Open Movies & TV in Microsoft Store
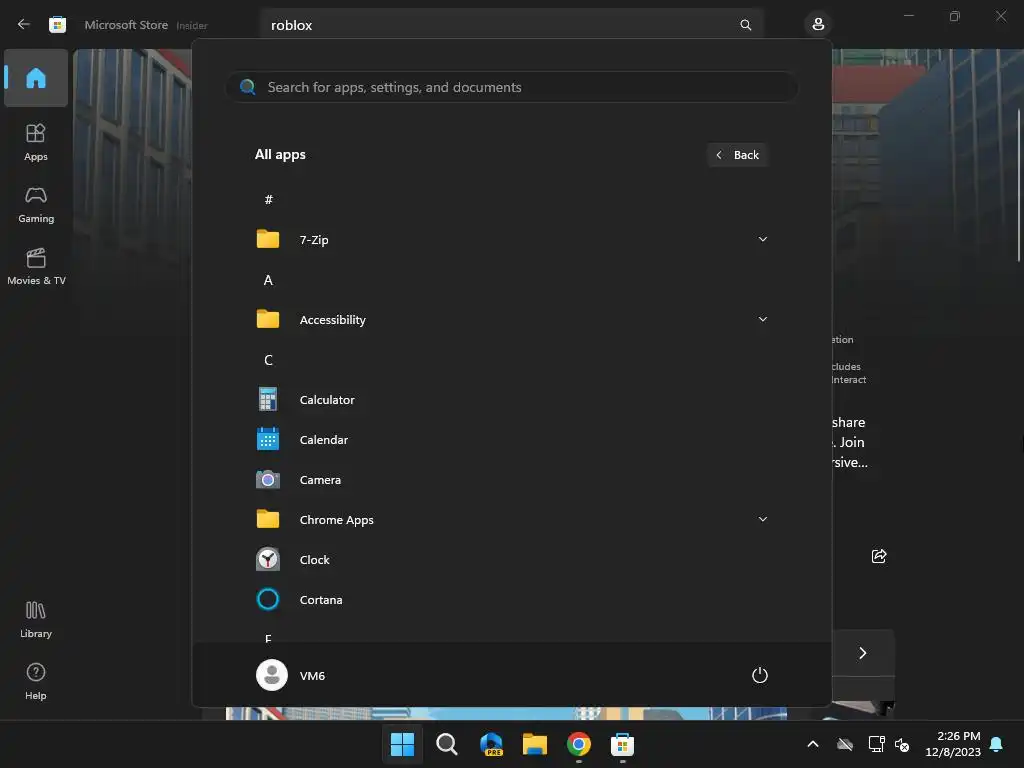1024x768 pixels. click(x=36, y=266)
